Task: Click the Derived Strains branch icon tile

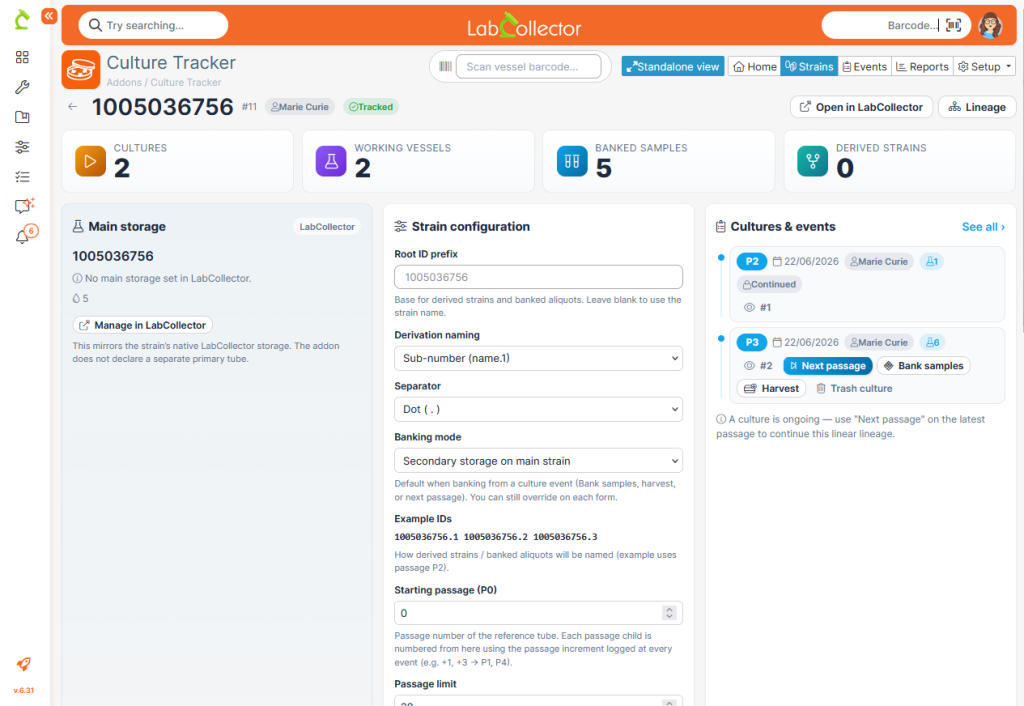Action: [812, 161]
